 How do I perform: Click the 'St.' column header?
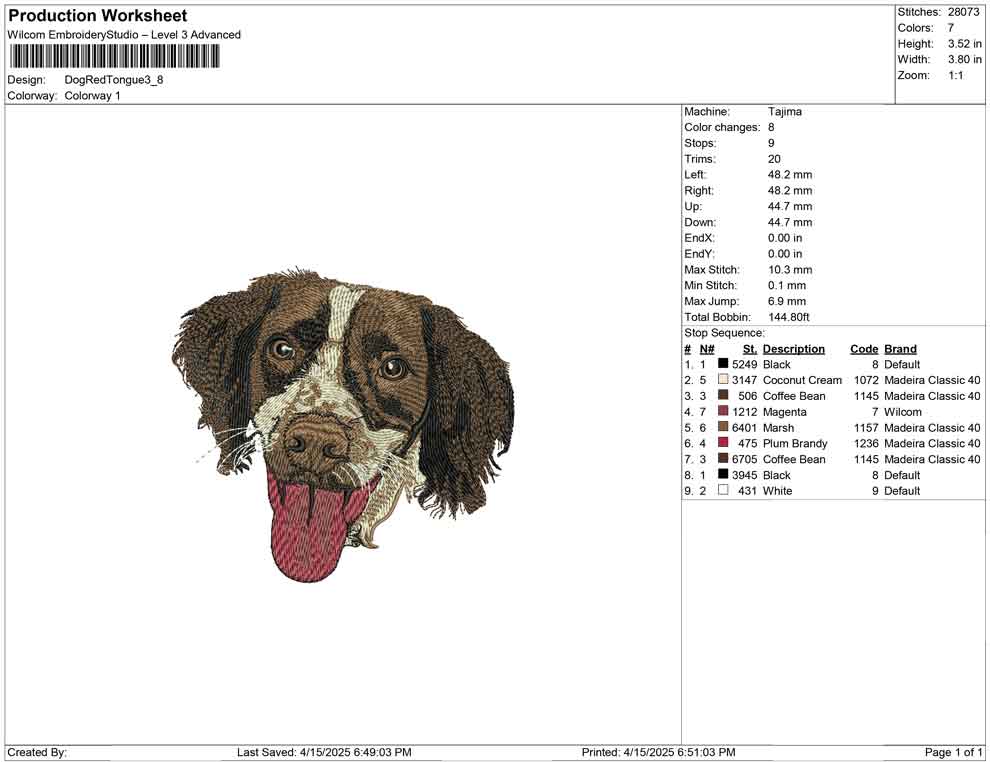(x=749, y=348)
